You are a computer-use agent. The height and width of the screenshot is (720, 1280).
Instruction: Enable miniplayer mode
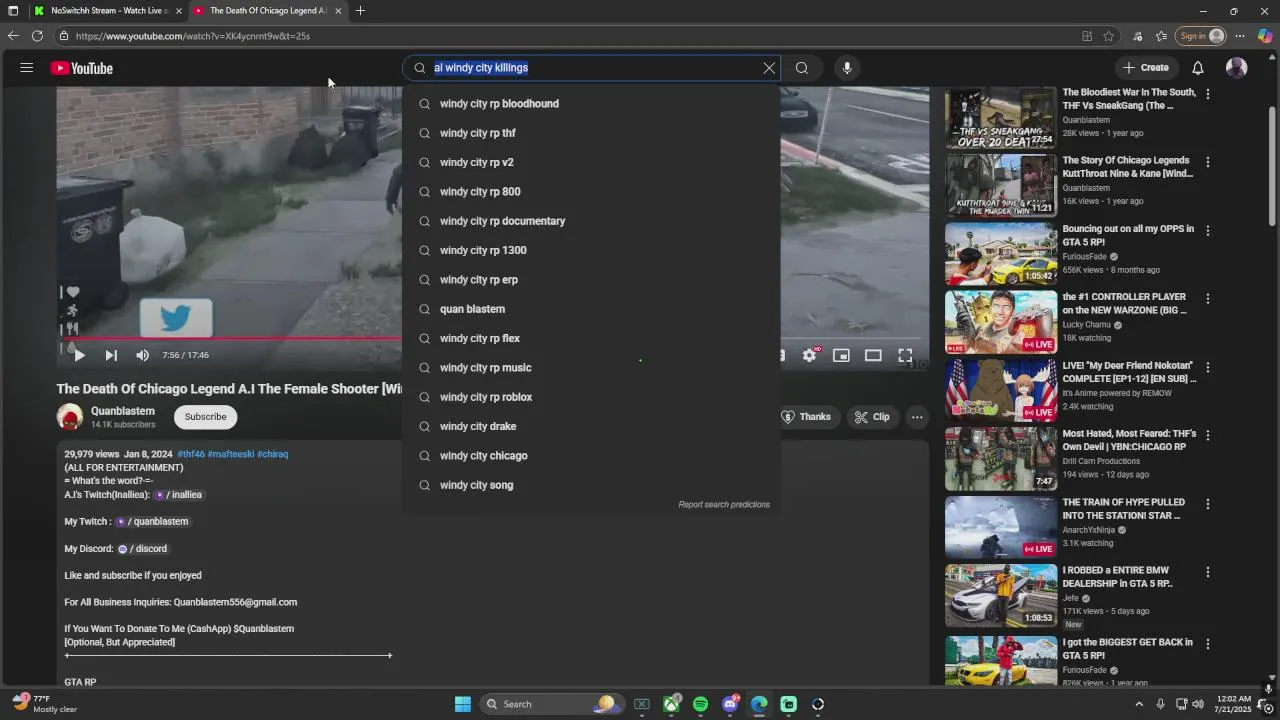click(842, 355)
